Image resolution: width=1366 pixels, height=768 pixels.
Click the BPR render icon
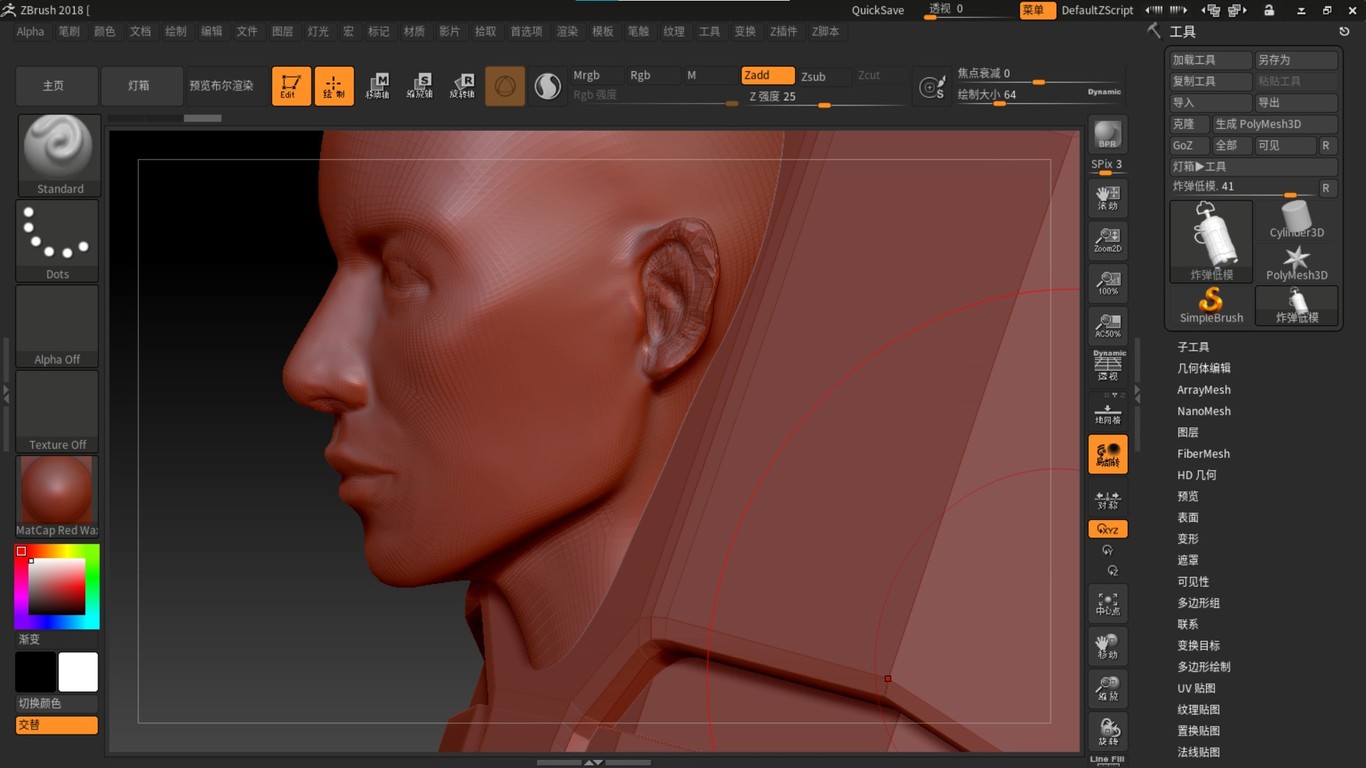click(x=1107, y=135)
